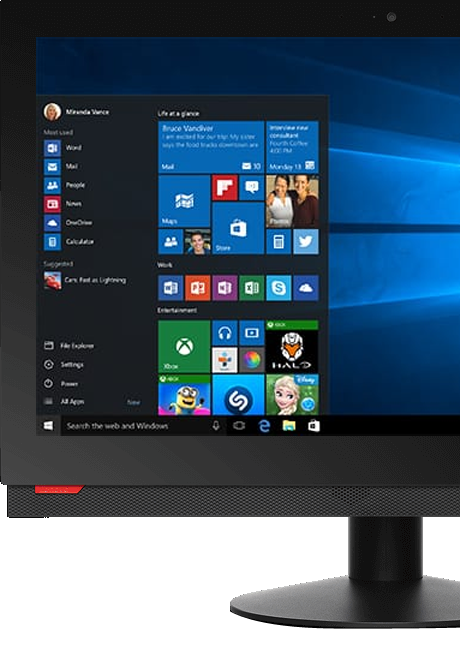Open File Explorer from the taskbar
Image resolution: width=460 pixels, height=651 pixels.
(x=289, y=426)
